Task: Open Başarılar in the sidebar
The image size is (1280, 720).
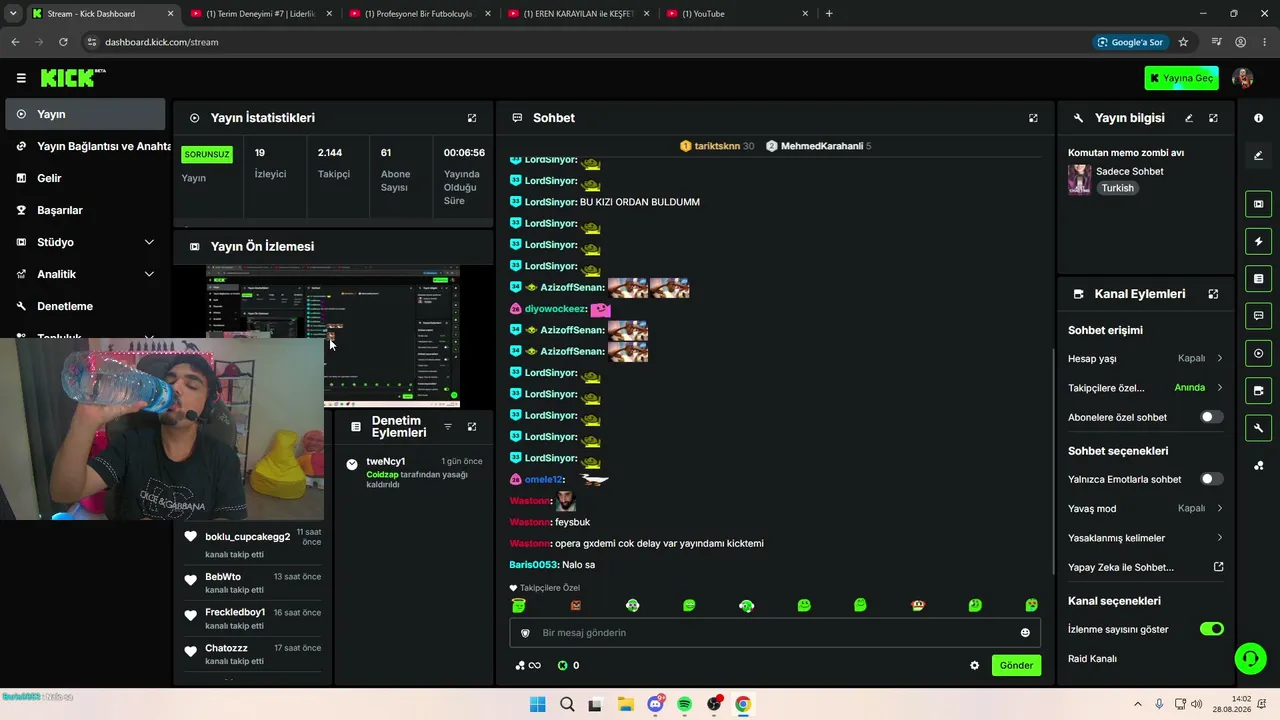Action: click(x=85, y=210)
